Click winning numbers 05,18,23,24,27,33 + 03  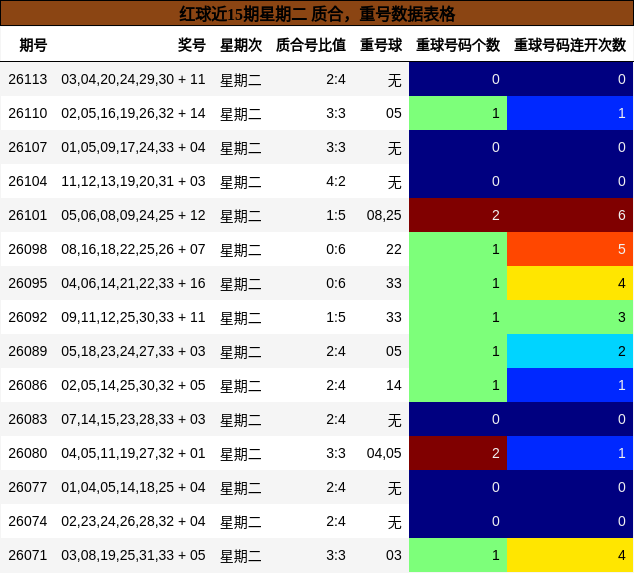click(133, 351)
